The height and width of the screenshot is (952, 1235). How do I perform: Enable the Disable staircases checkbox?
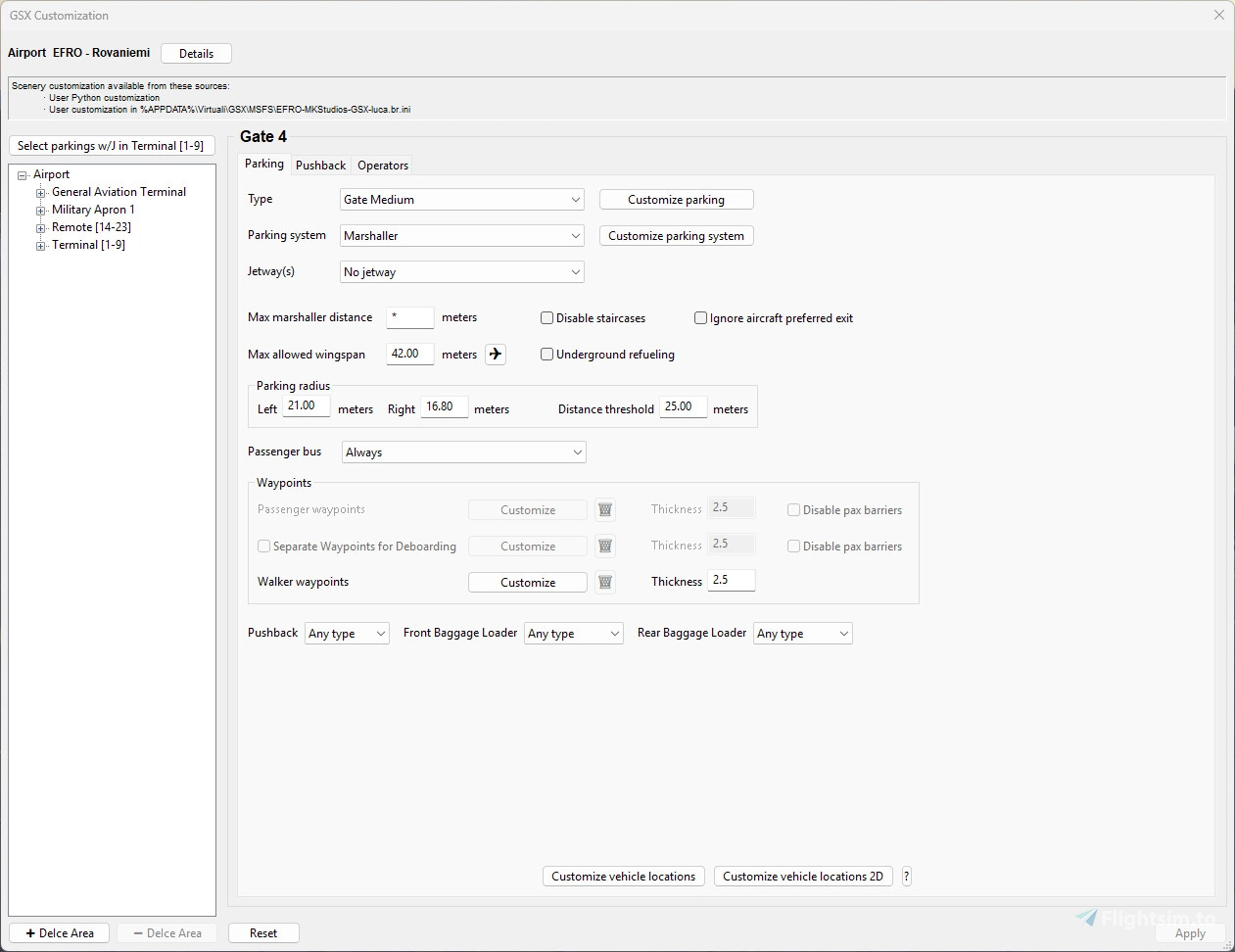(x=546, y=317)
